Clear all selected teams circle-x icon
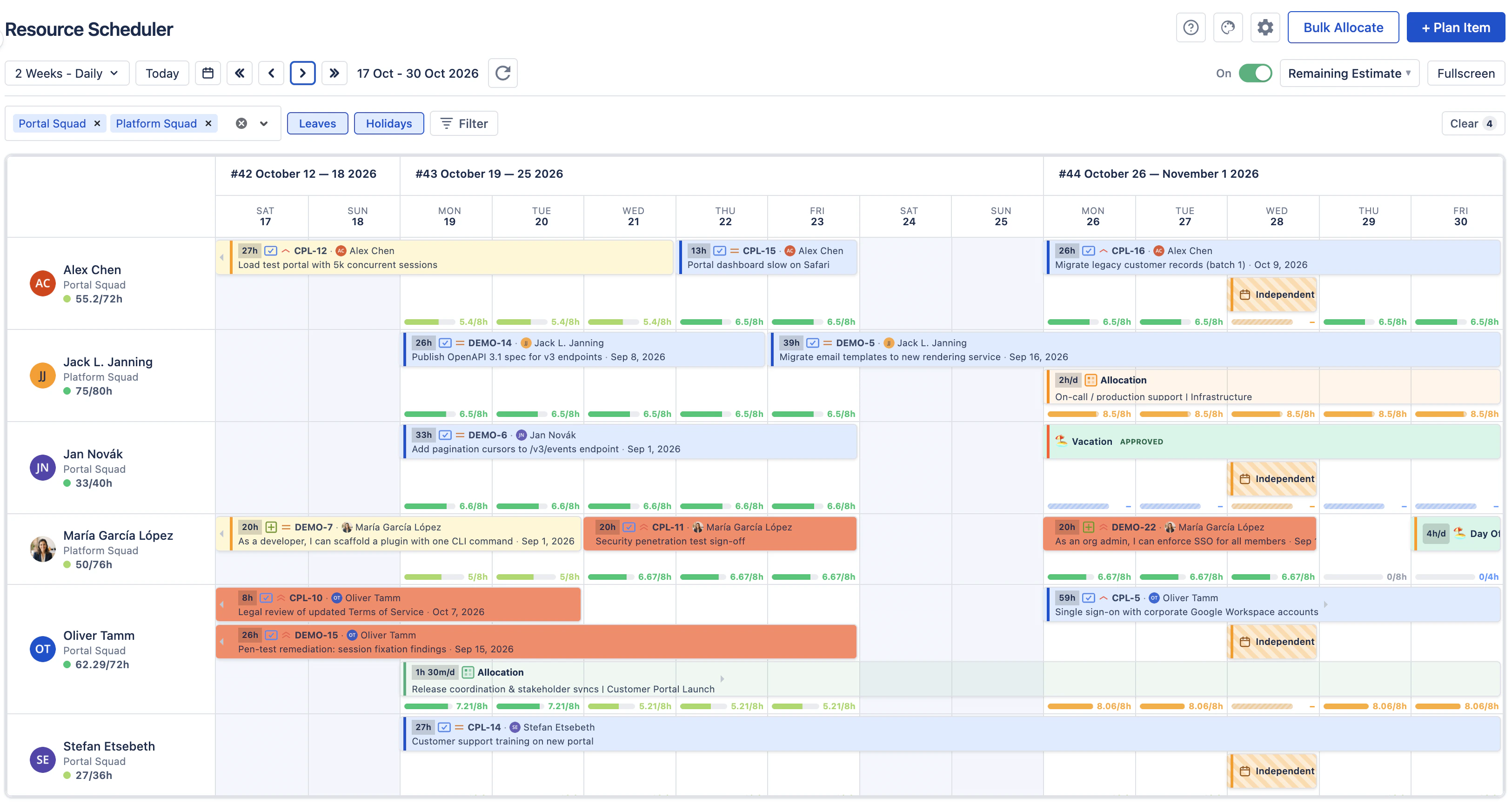 [241, 123]
